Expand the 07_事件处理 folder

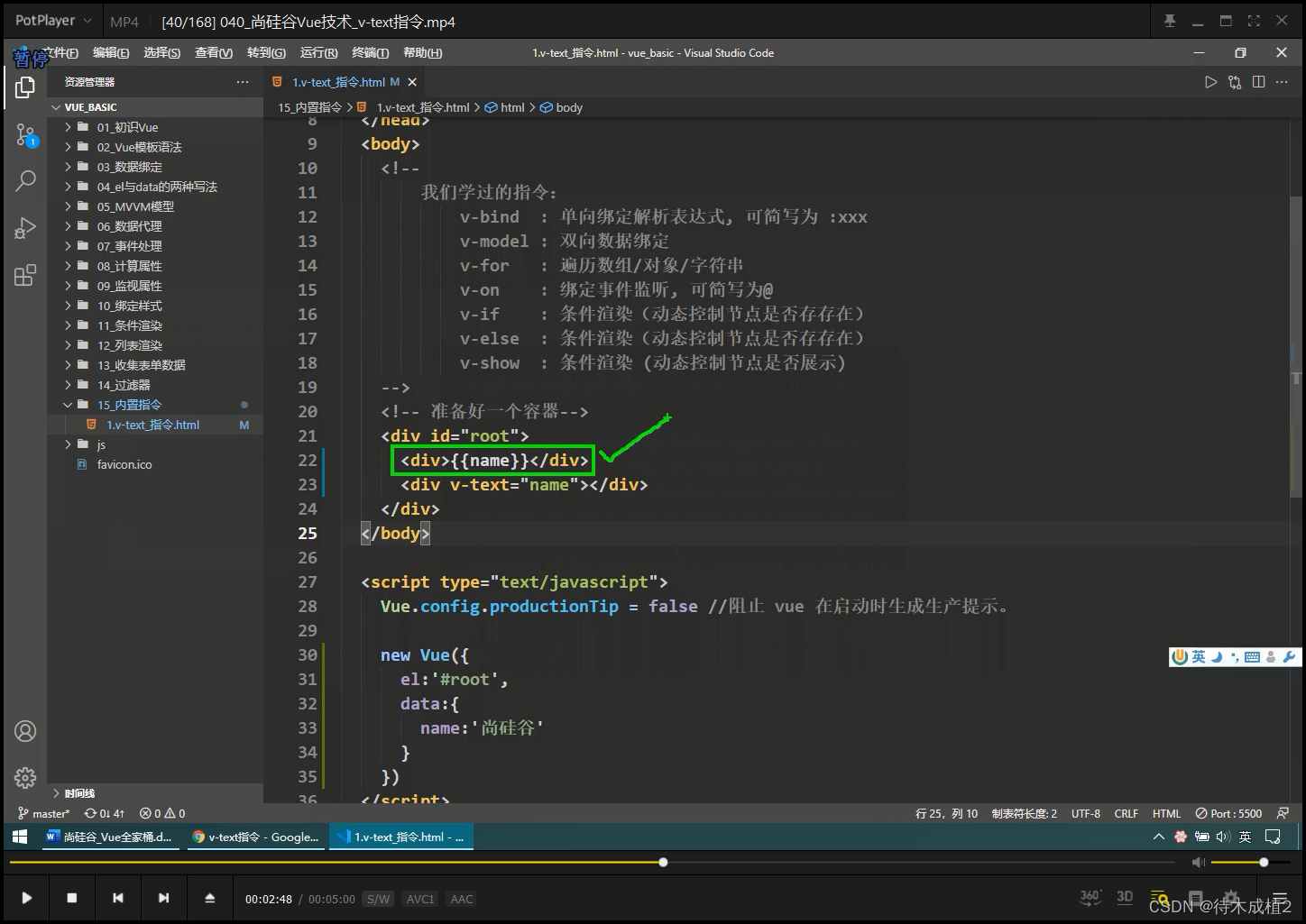tap(155, 246)
